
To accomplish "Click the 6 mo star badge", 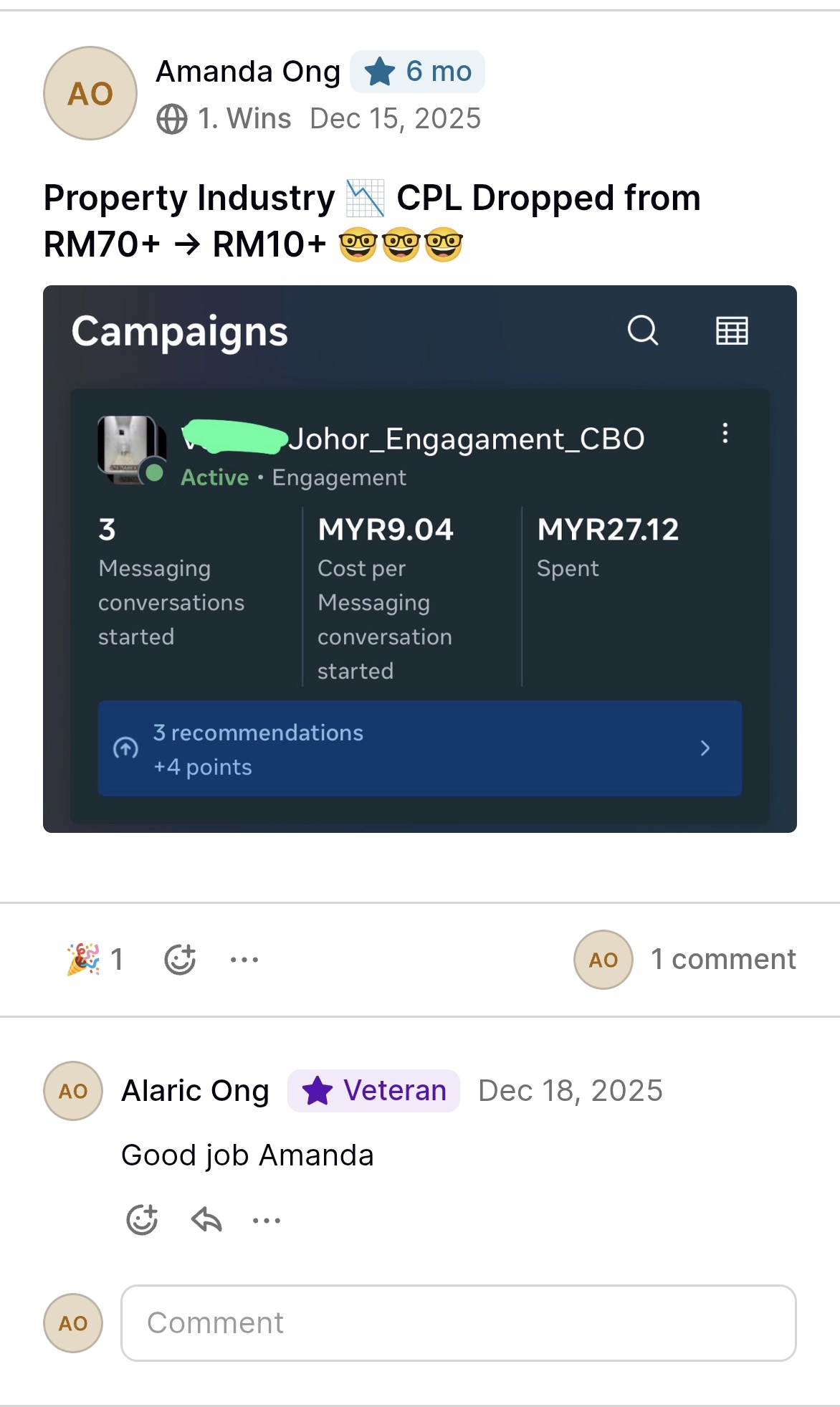I will click(417, 72).
